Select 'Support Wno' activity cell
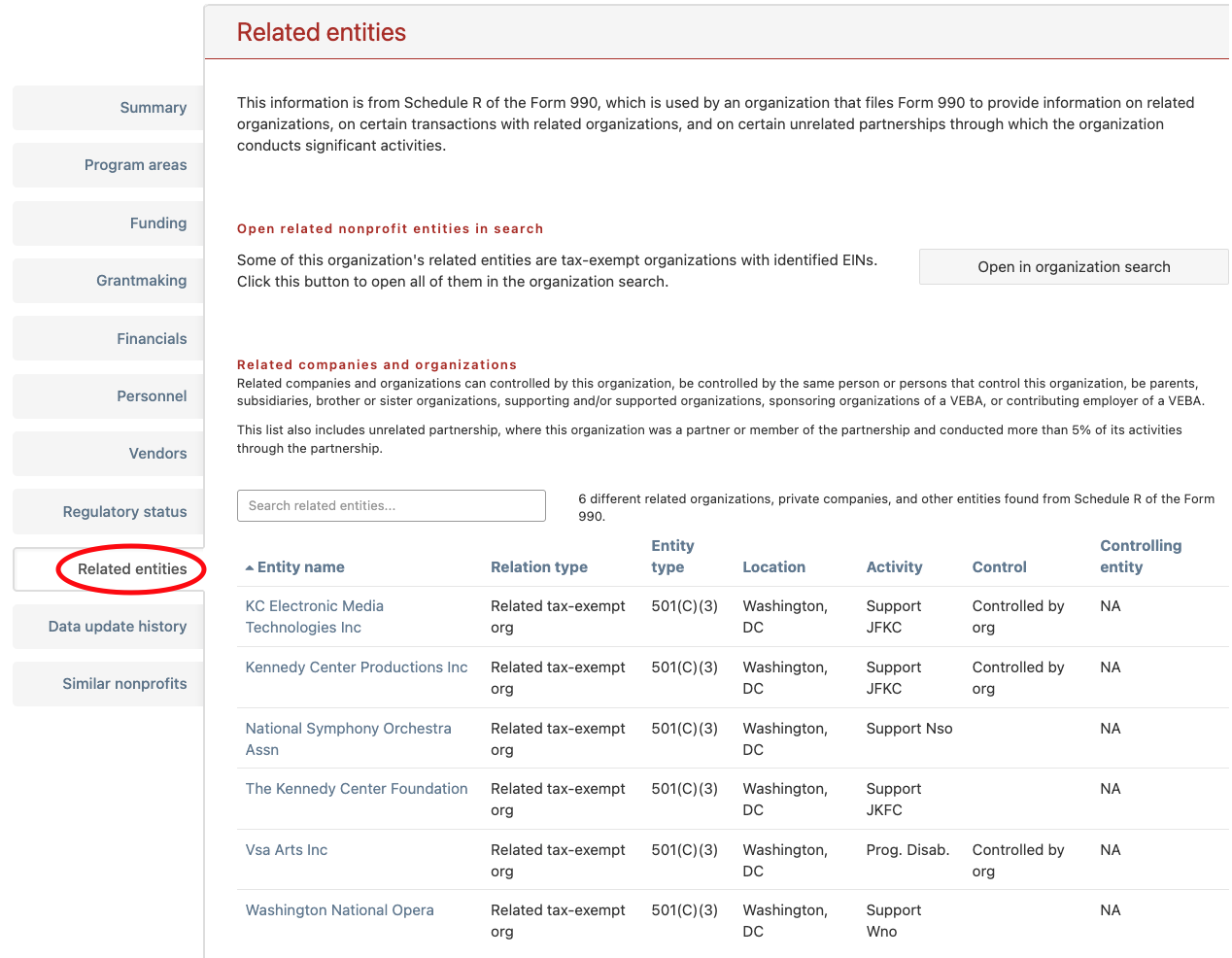Screen dimensions: 1232x958 tap(894, 921)
